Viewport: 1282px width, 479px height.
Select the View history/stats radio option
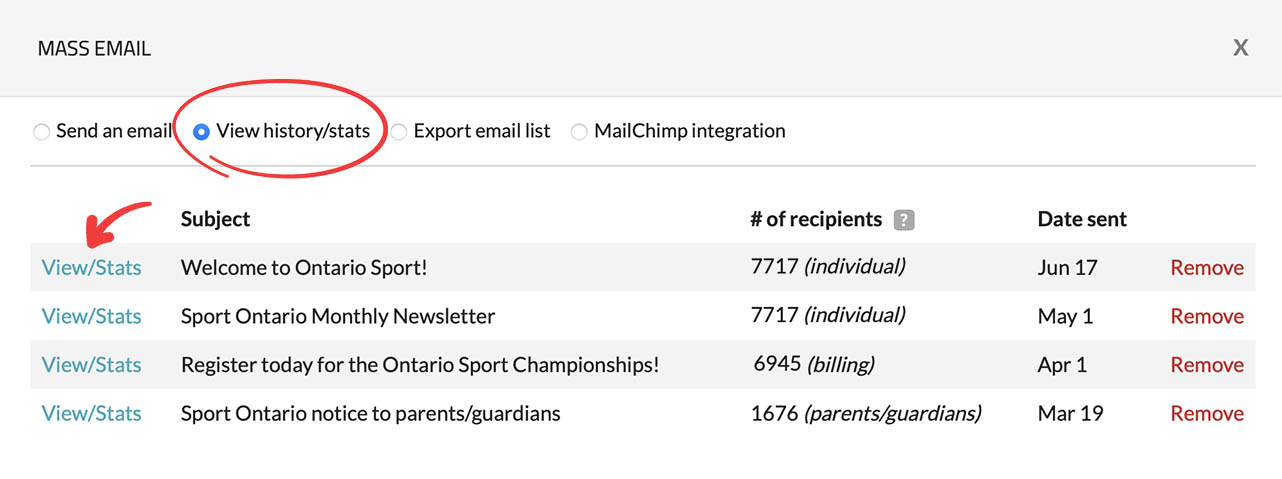tap(202, 132)
